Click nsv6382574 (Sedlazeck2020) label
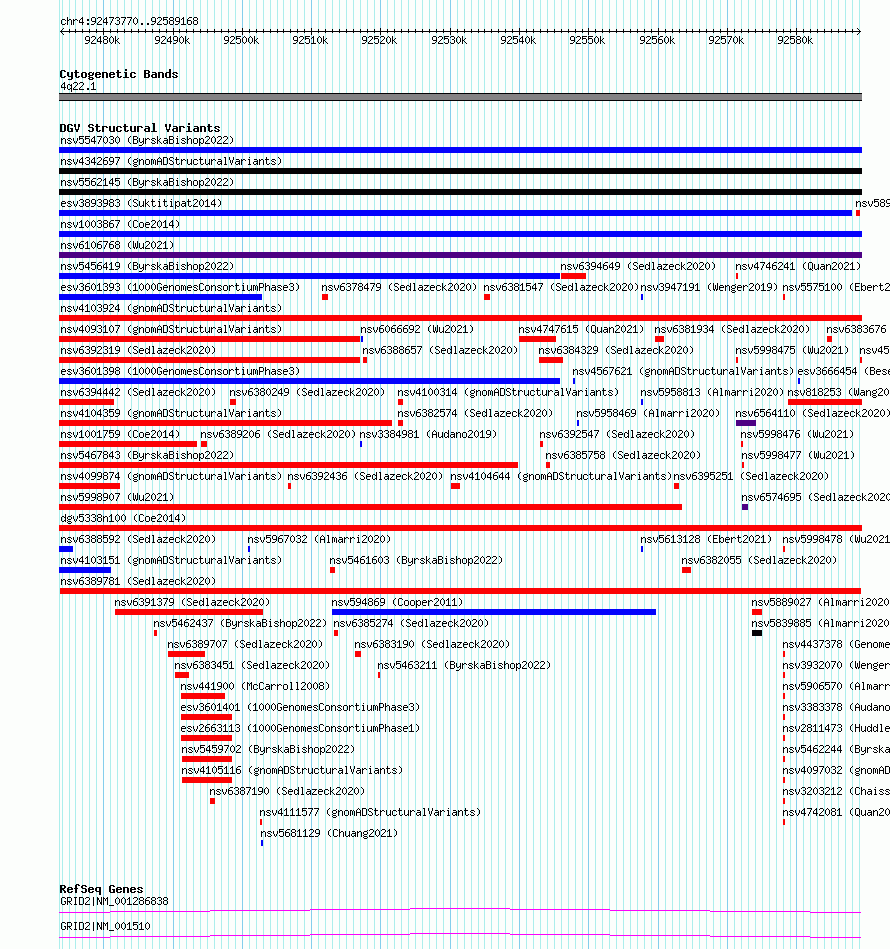 (x=475, y=413)
